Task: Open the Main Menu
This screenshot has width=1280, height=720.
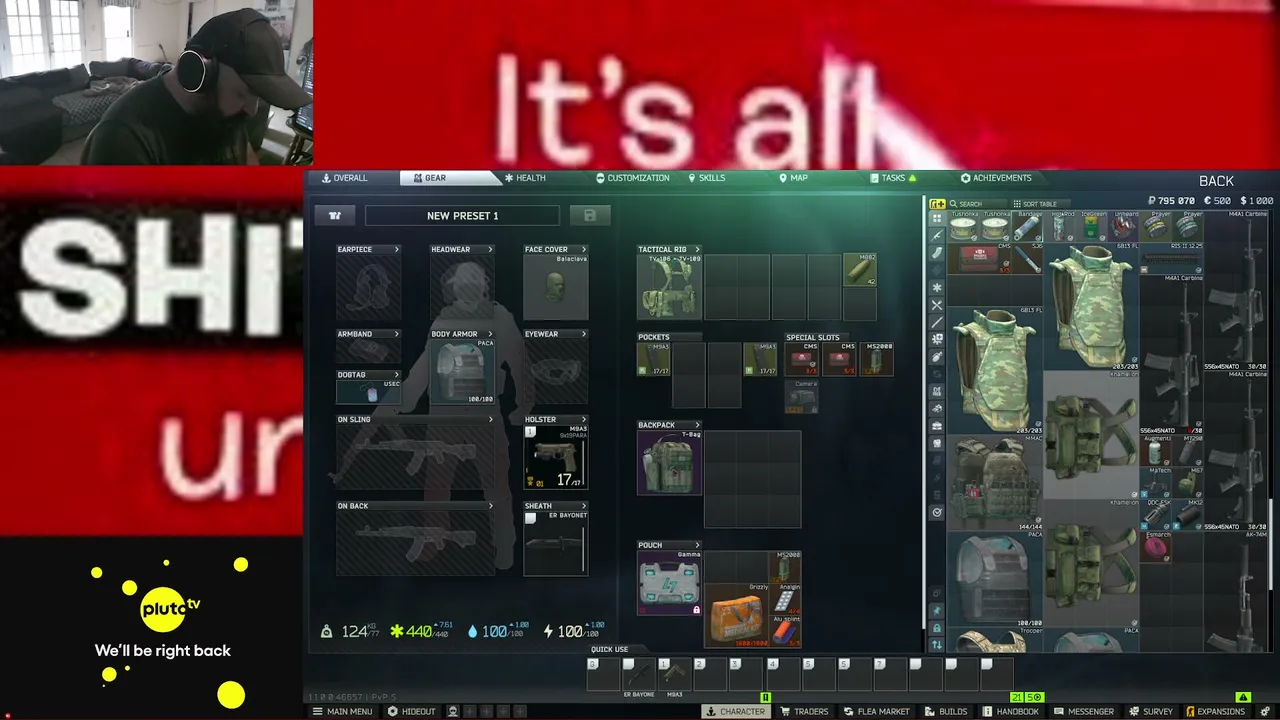Action: (x=343, y=711)
